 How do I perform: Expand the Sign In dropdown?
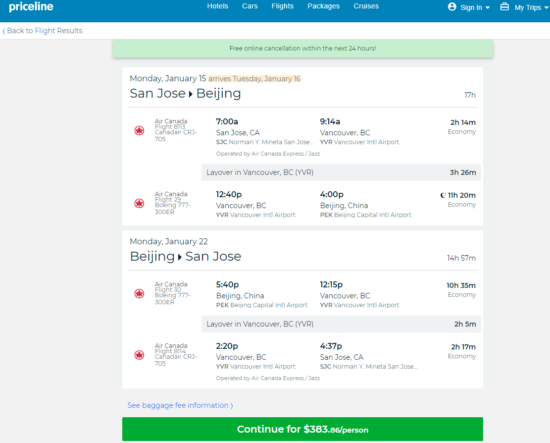click(x=475, y=7)
